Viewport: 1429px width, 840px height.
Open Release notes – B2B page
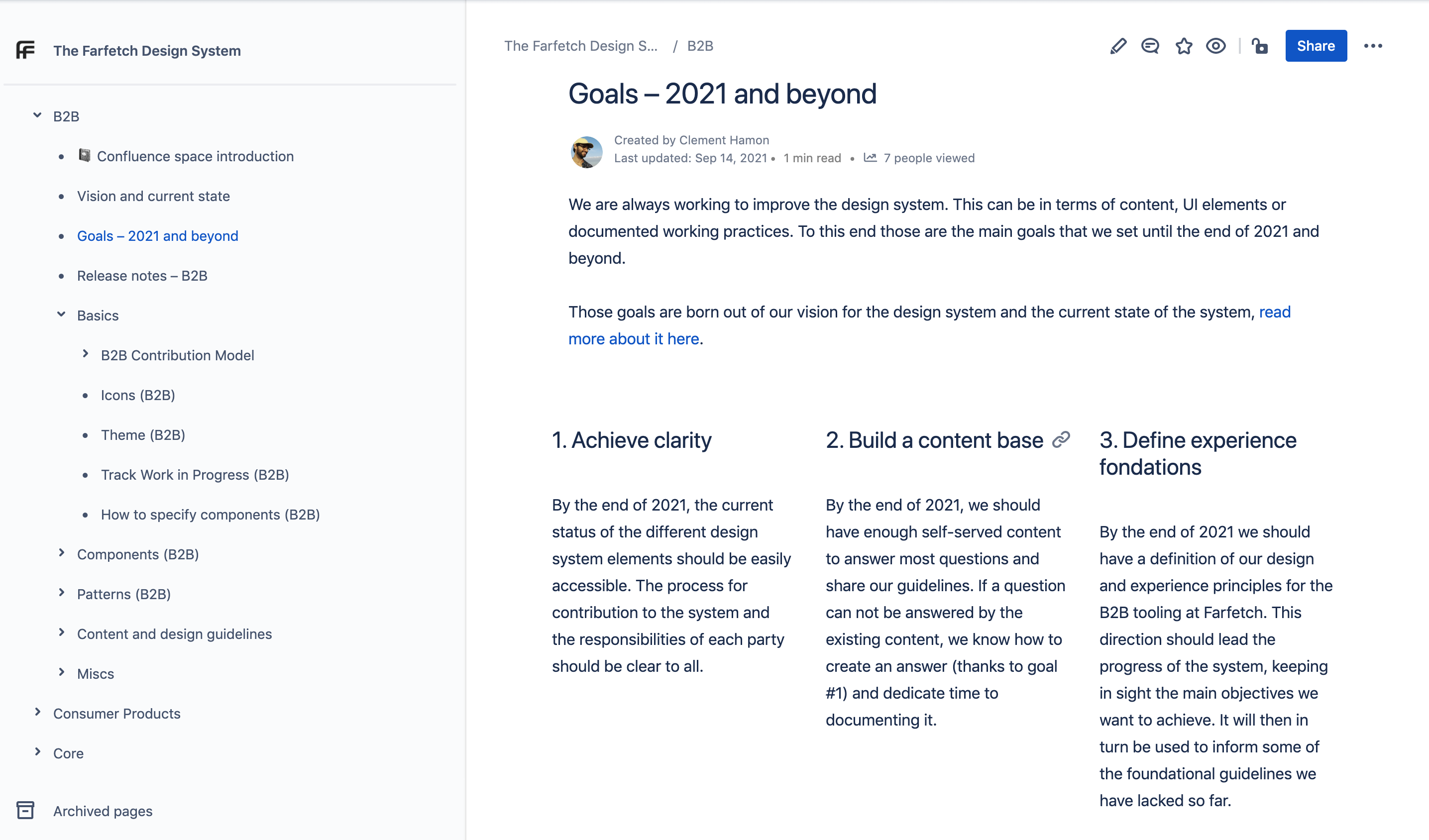tap(142, 276)
